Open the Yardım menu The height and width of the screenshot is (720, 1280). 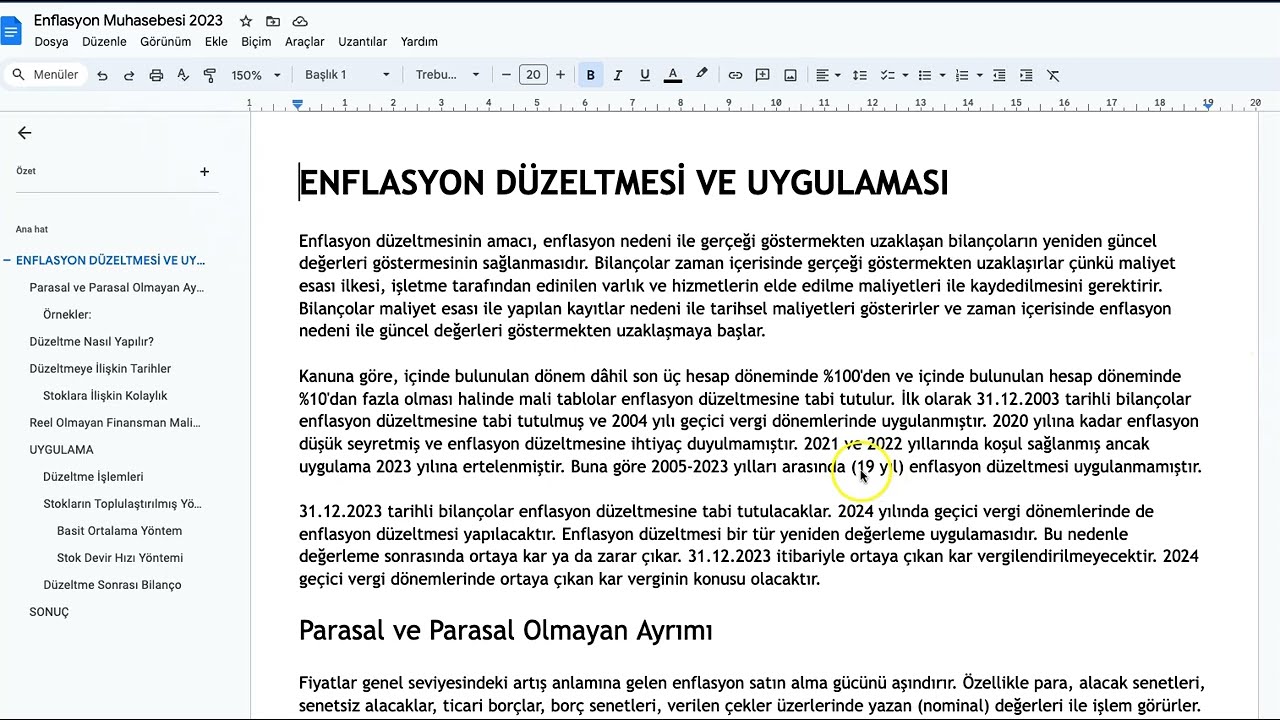pos(419,42)
